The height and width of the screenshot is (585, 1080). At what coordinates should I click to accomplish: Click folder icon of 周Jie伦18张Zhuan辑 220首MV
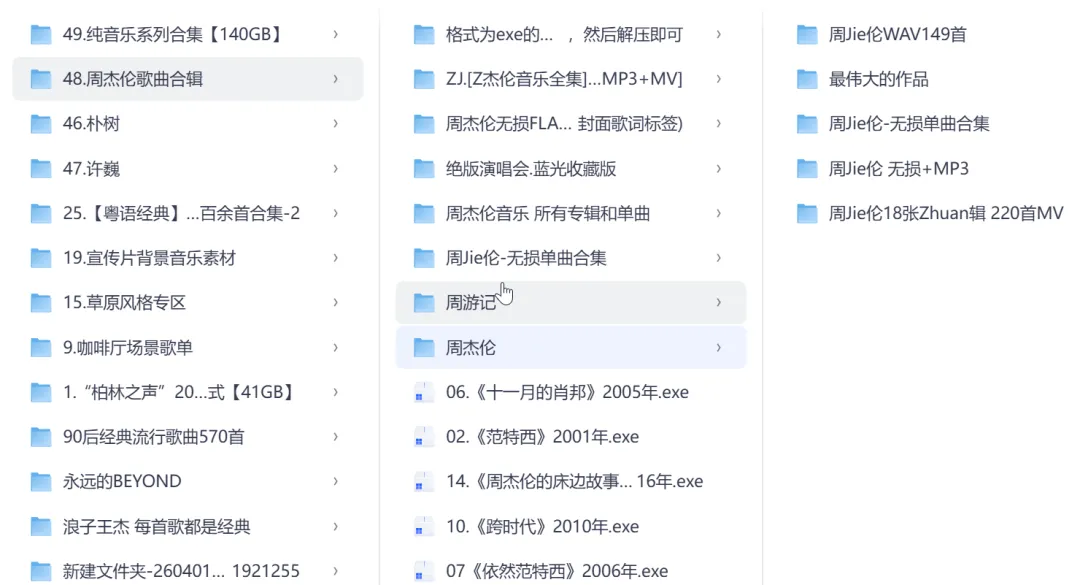pos(807,214)
